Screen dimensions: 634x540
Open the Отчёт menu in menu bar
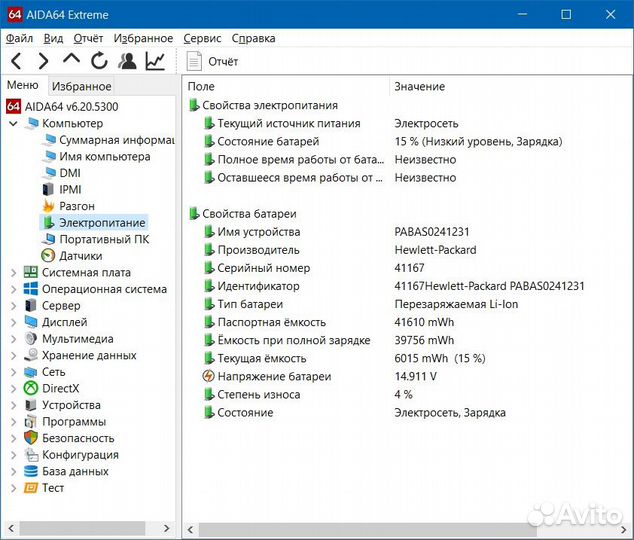(x=88, y=38)
